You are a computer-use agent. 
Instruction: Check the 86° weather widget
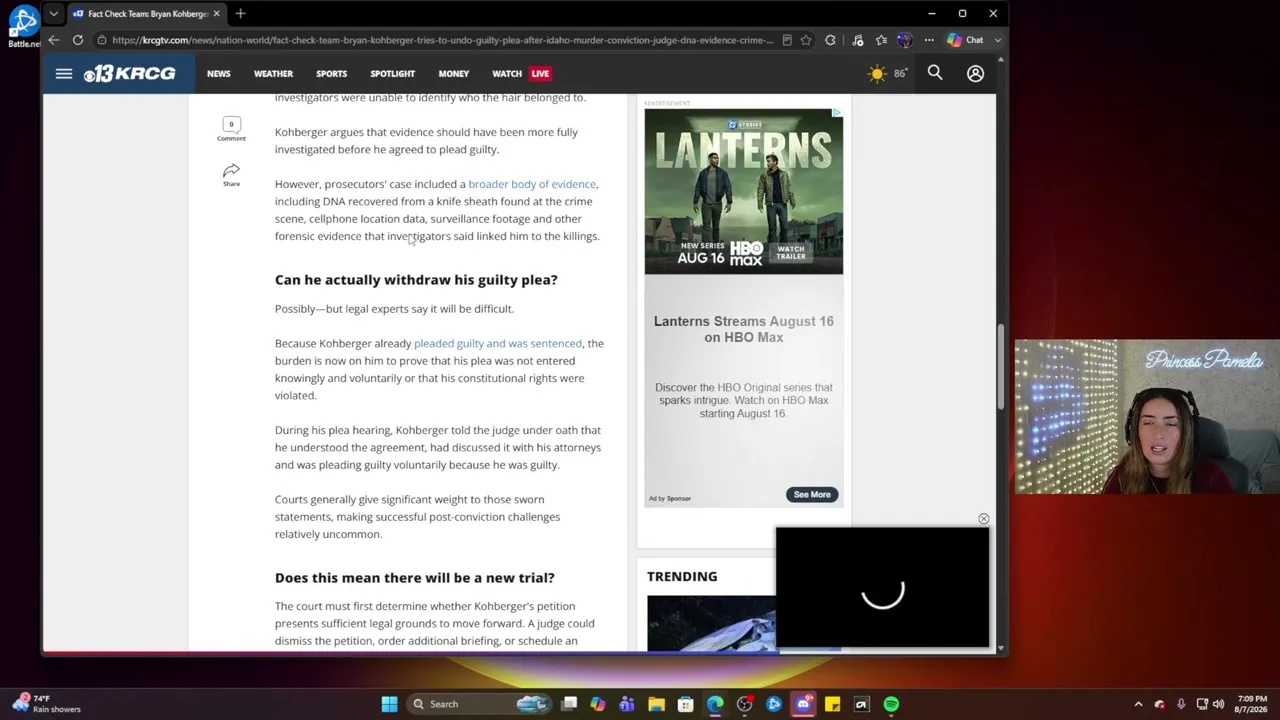point(887,73)
